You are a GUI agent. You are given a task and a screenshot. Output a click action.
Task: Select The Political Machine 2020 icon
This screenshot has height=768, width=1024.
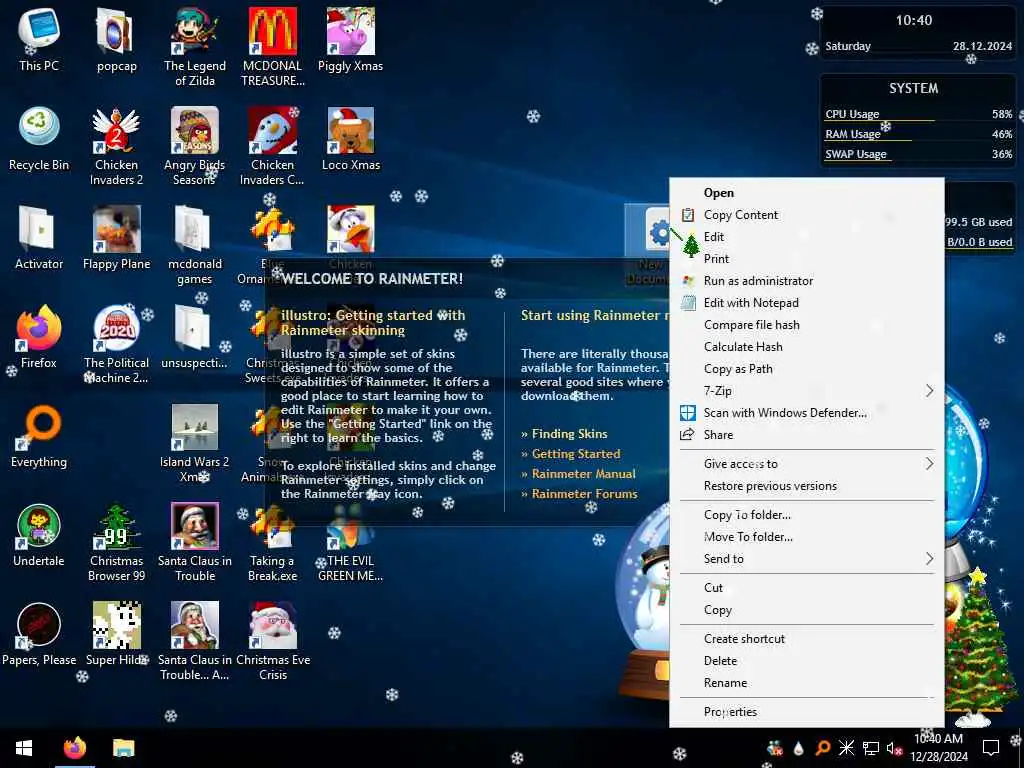point(116,343)
